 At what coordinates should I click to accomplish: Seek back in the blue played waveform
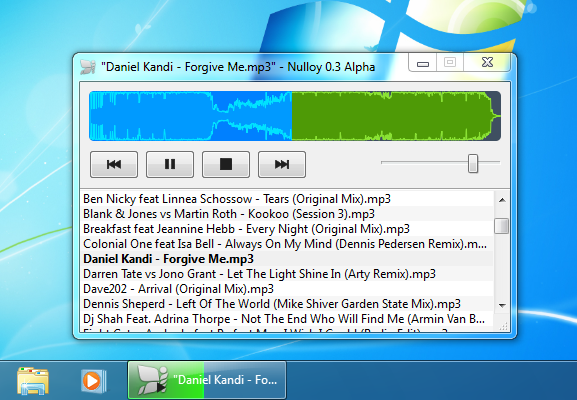click(x=191, y=116)
